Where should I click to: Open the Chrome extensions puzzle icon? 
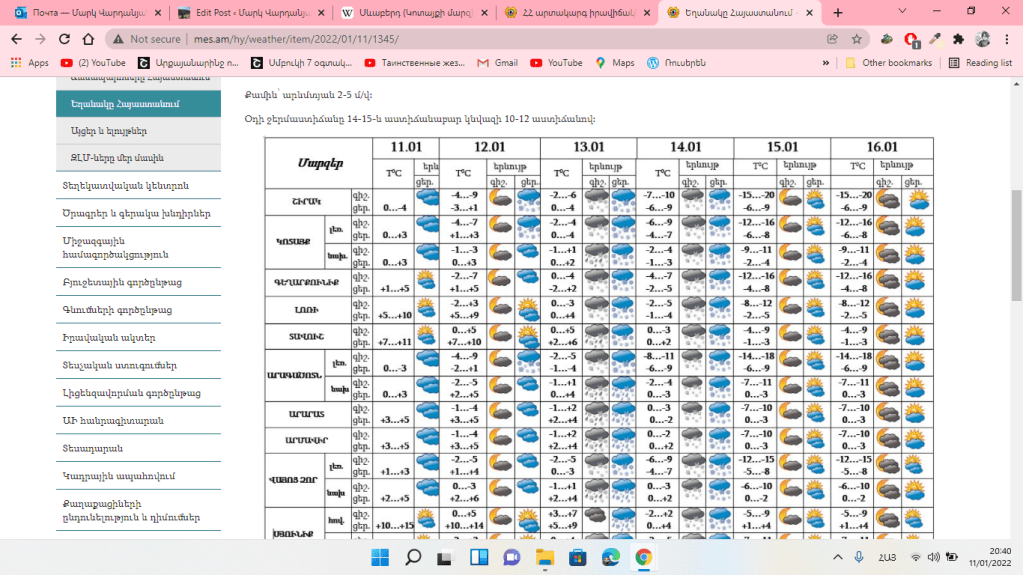(x=958, y=39)
